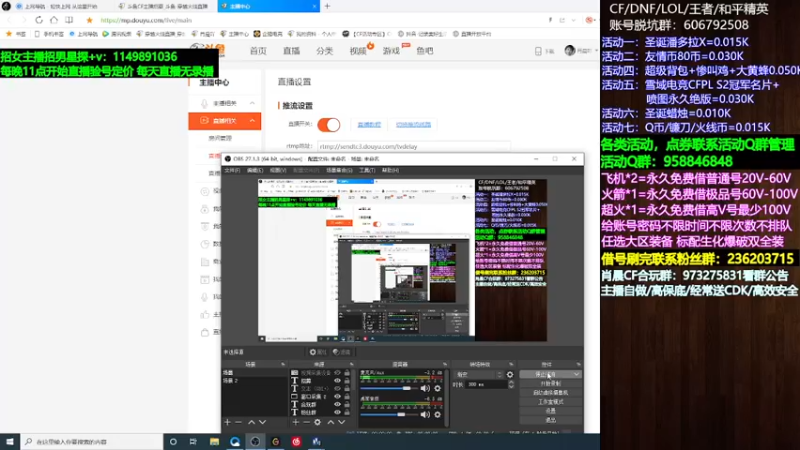Pop out the Audio Mixer dock panel
Viewport: 800px width, 450px height.
click(x=445, y=364)
